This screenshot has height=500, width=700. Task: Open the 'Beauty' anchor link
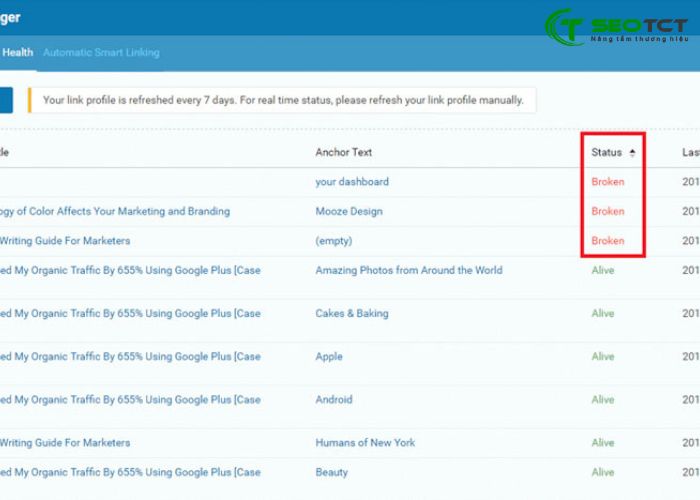coord(331,472)
